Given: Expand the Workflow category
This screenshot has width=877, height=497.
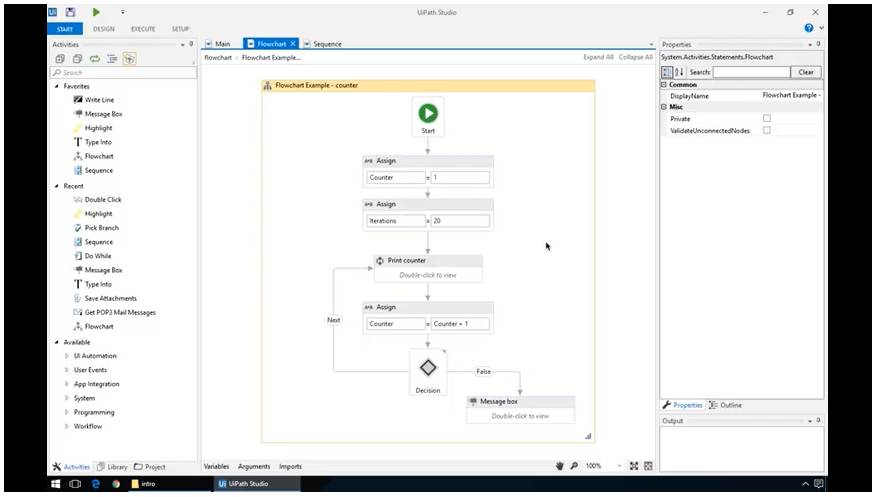Looking at the screenshot, I should (x=67, y=427).
